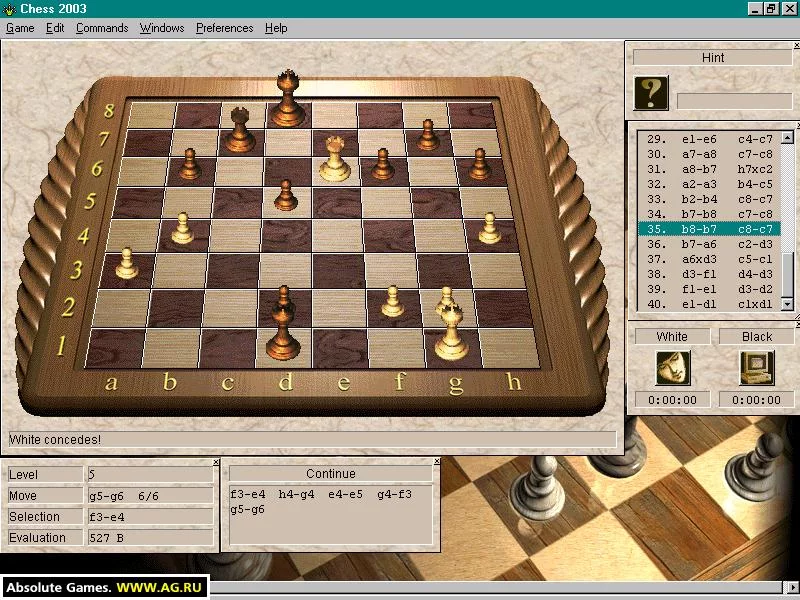
Task: Select move 31 black move h7xc2
Action: click(x=755, y=169)
